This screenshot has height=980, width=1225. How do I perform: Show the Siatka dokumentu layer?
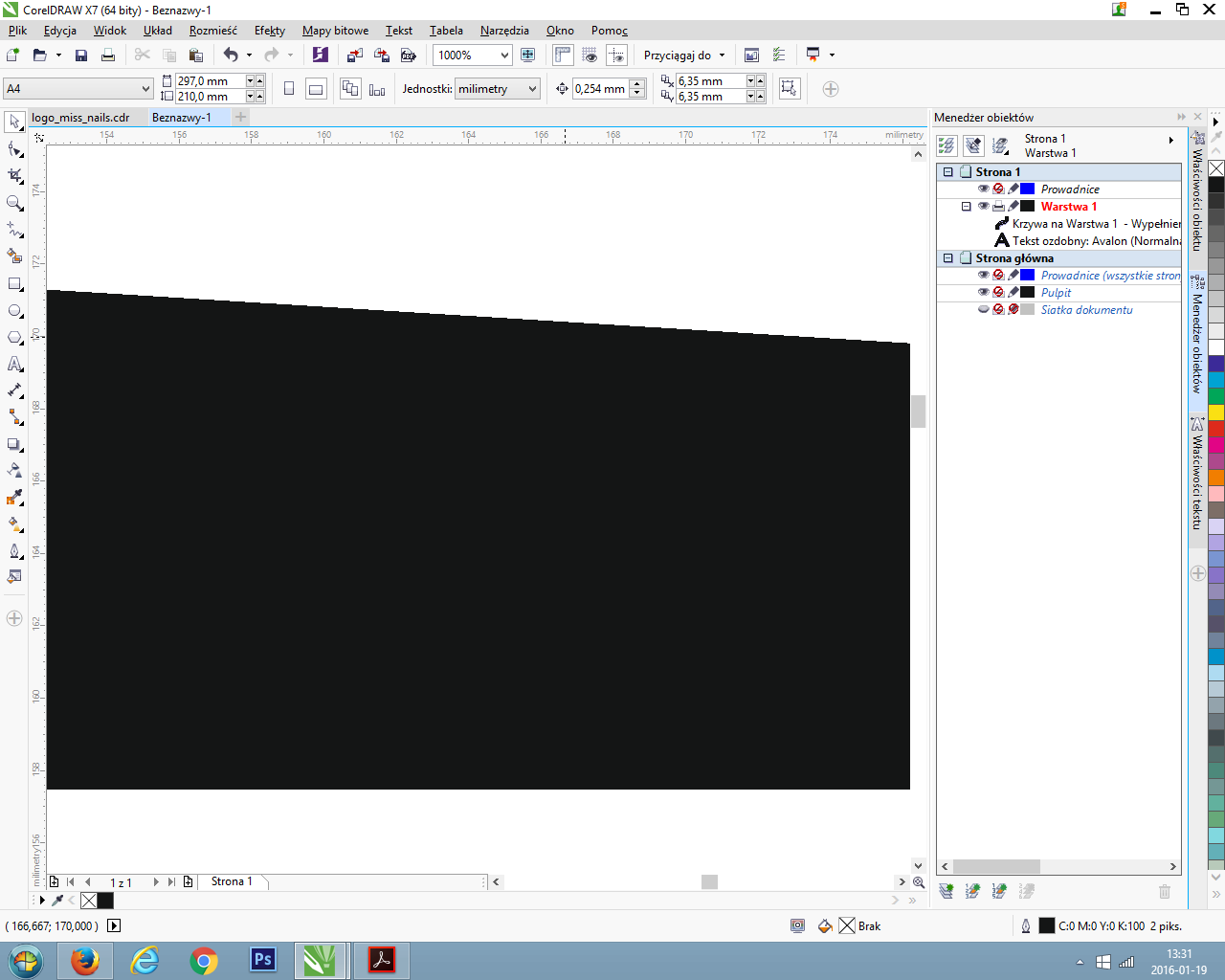[983, 310]
